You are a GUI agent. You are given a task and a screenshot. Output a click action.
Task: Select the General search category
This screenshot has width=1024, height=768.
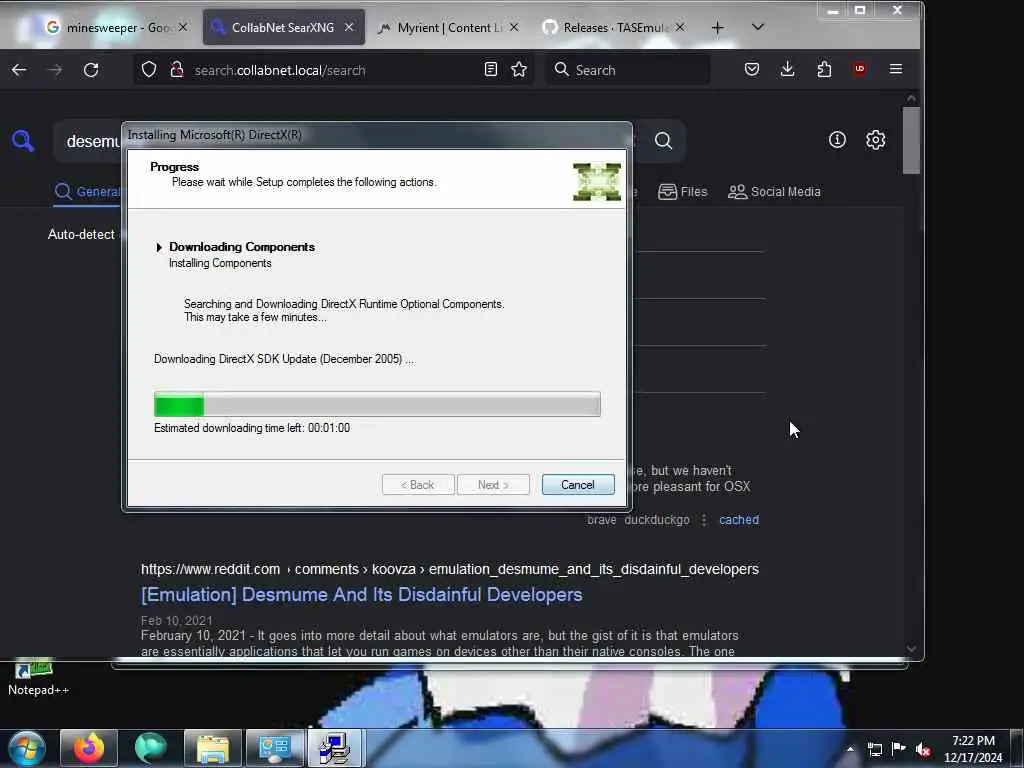coord(88,191)
